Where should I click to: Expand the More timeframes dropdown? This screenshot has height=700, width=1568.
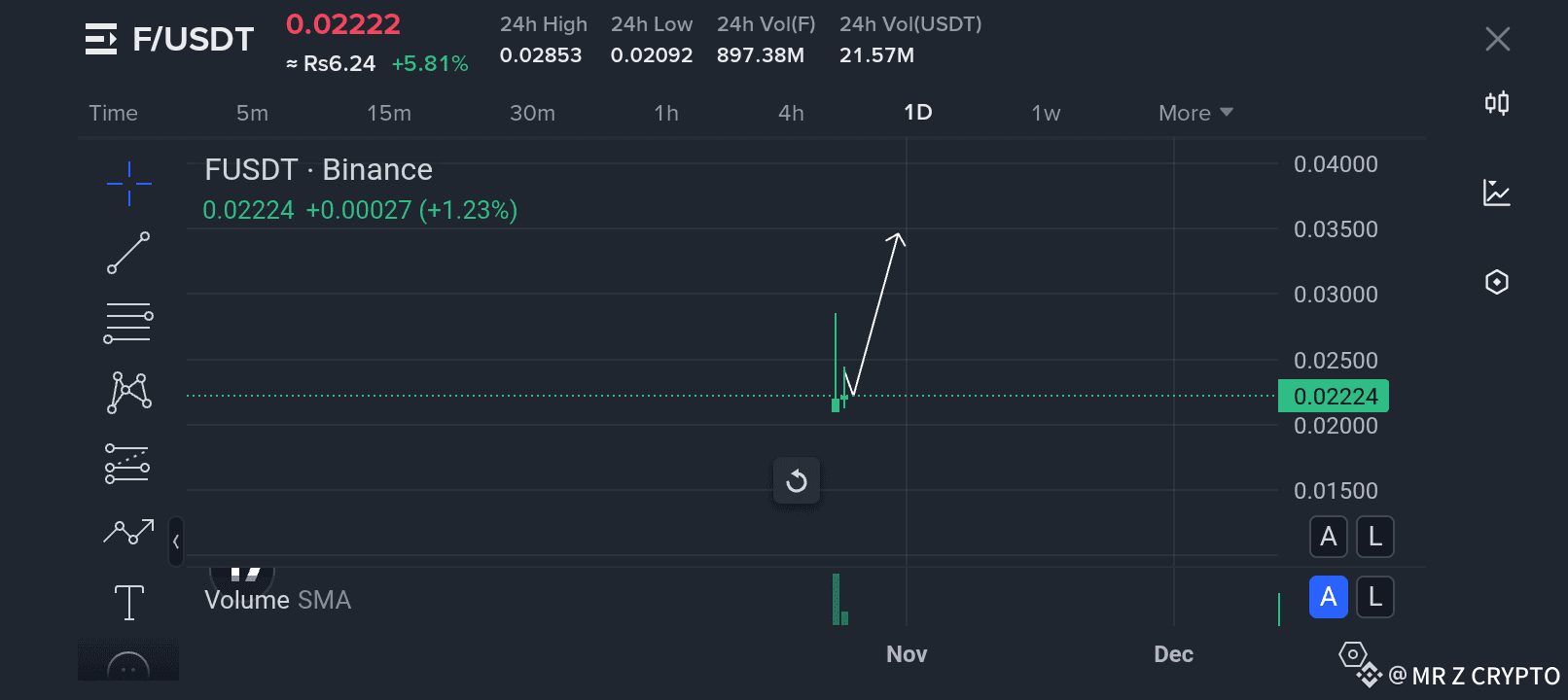(x=1195, y=113)
